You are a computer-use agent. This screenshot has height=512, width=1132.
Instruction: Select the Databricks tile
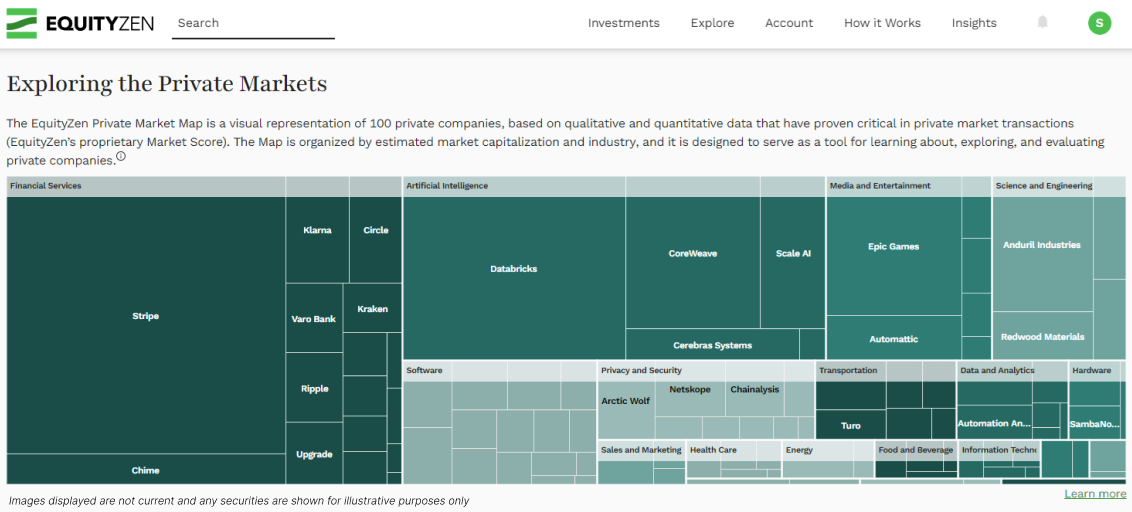[514, 278]
